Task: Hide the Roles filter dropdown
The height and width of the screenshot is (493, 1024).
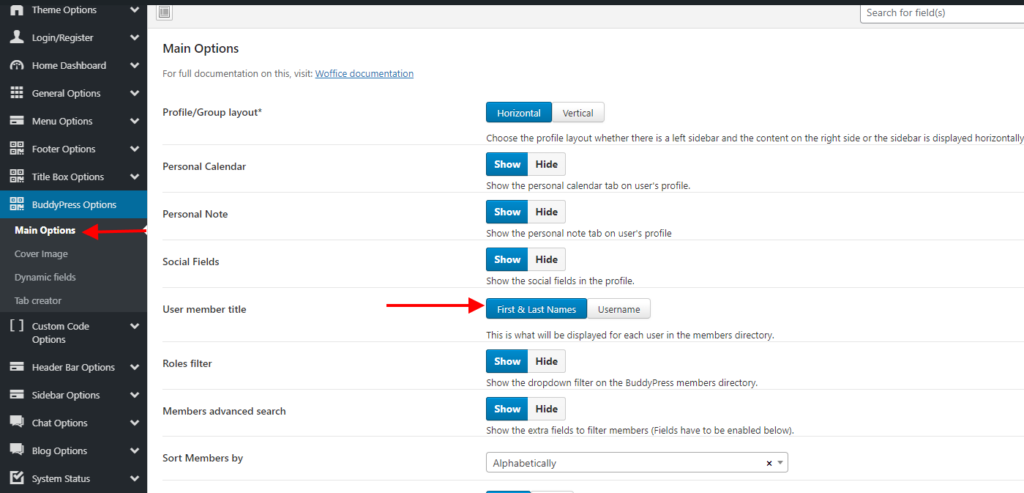Action: coord(546,361)
